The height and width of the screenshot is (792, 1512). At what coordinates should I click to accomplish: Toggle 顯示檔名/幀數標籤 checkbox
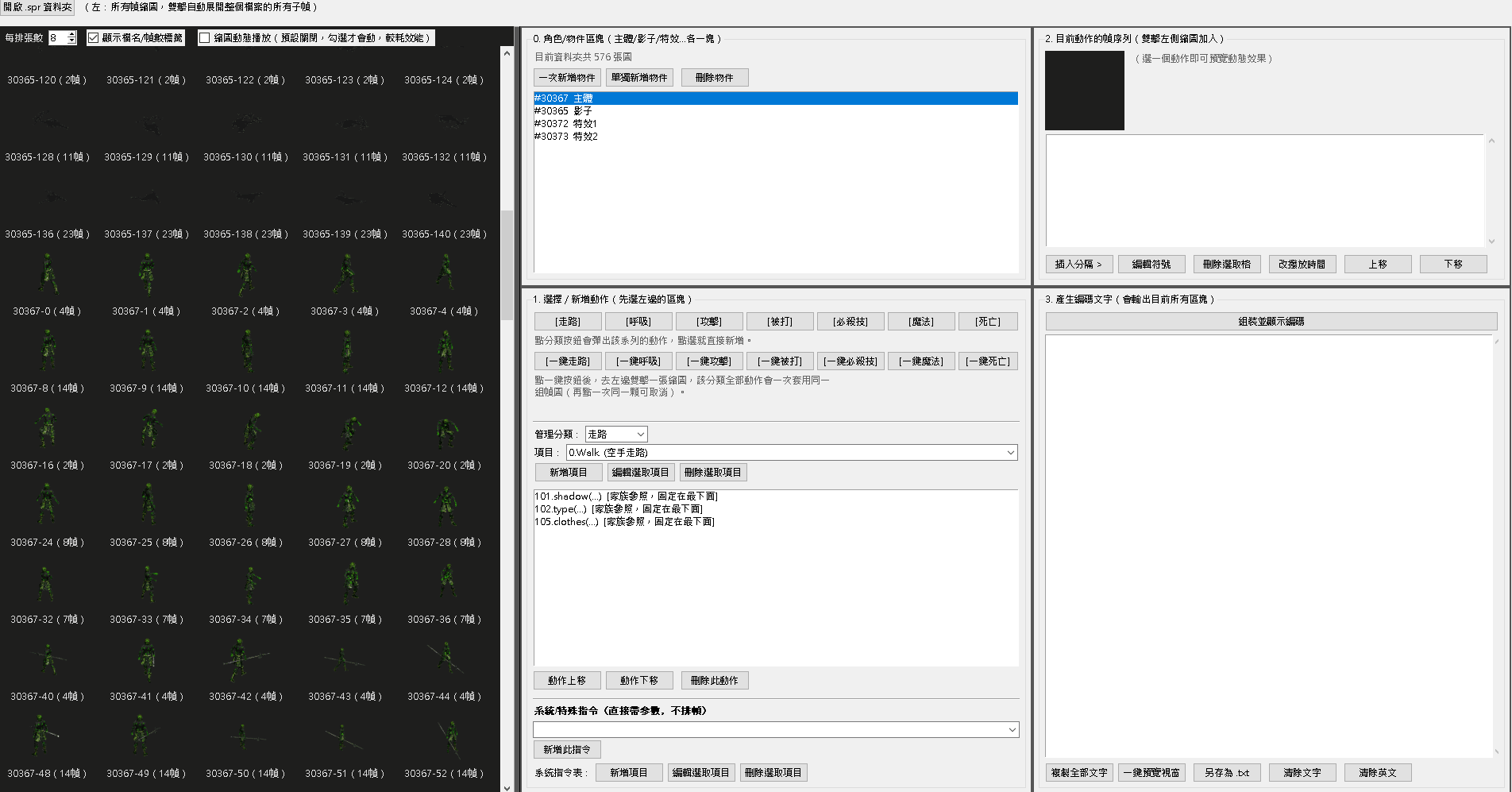[x=94, y=37]
